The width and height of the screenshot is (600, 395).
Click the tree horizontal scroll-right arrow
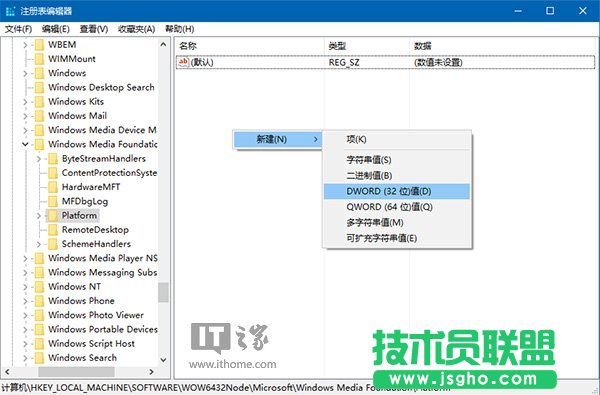pyautogui.click(x=152, y=372)
